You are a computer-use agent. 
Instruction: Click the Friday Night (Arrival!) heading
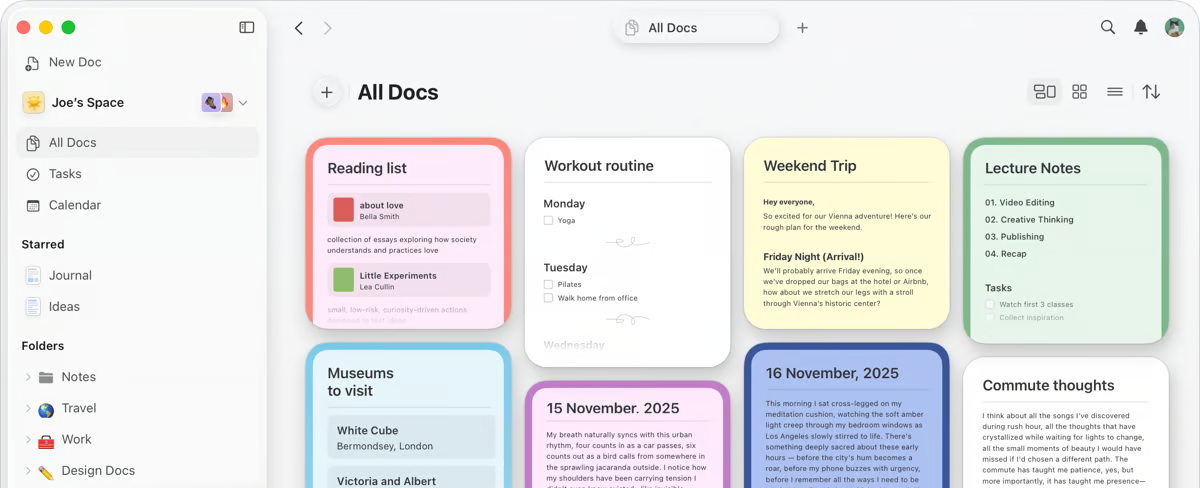(x=813, y=257)
